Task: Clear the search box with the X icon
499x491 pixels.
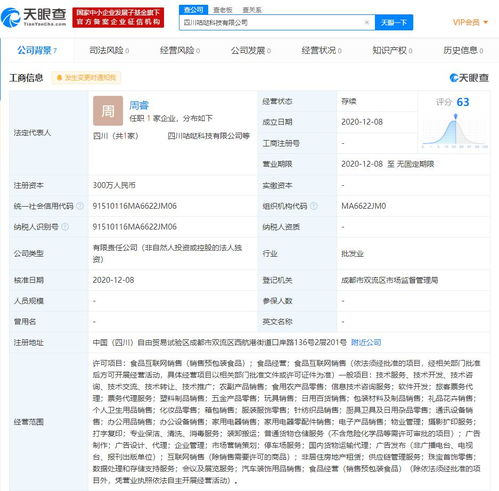Action: (367, 22)
